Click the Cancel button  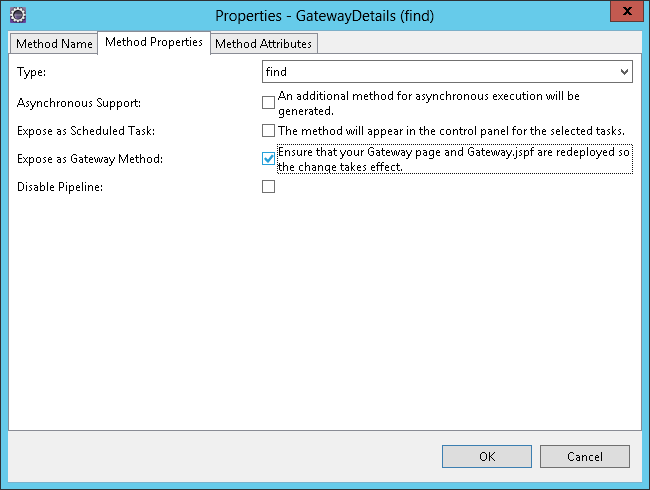click(584, 456)
